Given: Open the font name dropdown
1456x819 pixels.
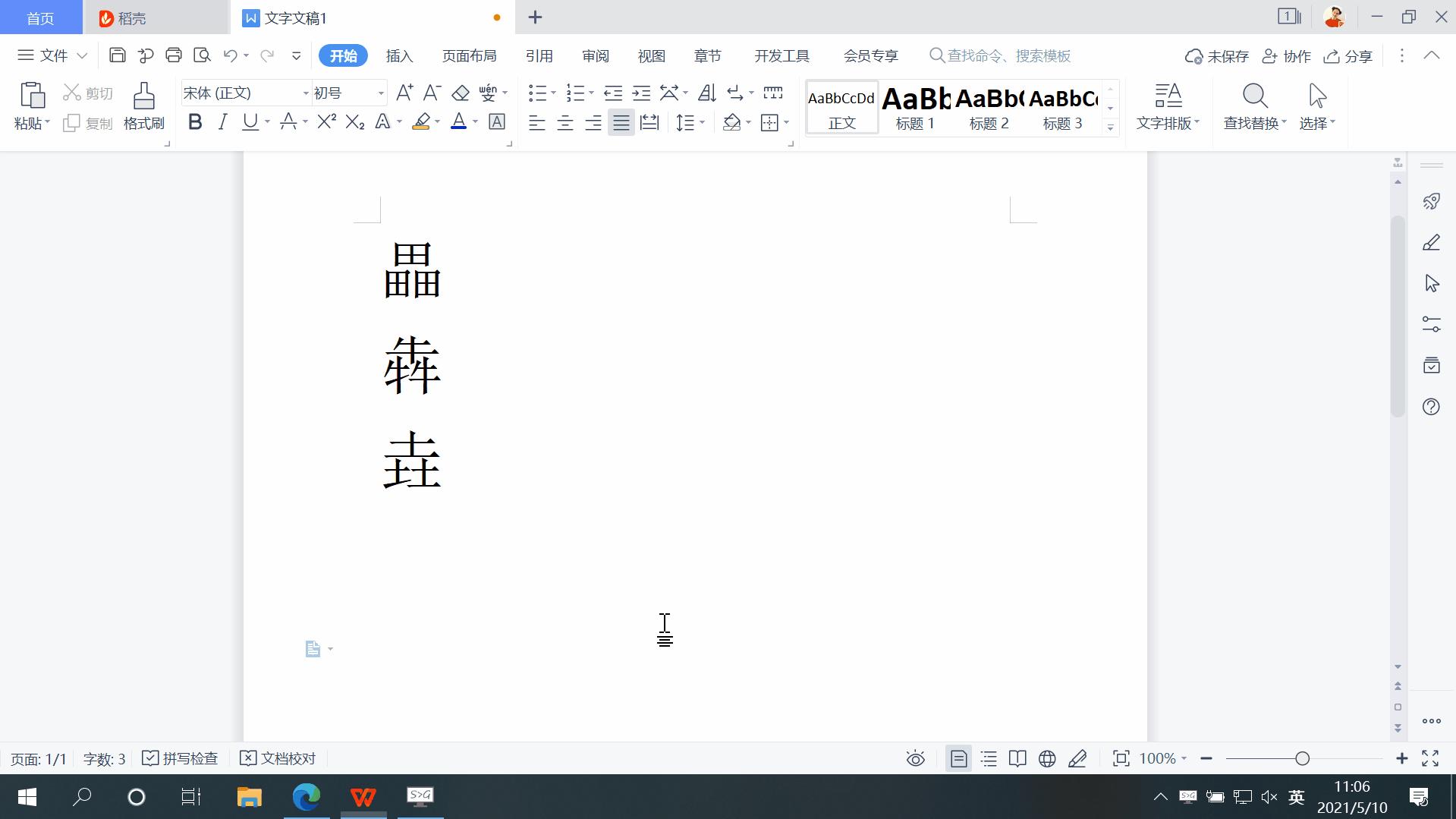Looking at the screenshot, I should tap(305, 93).
